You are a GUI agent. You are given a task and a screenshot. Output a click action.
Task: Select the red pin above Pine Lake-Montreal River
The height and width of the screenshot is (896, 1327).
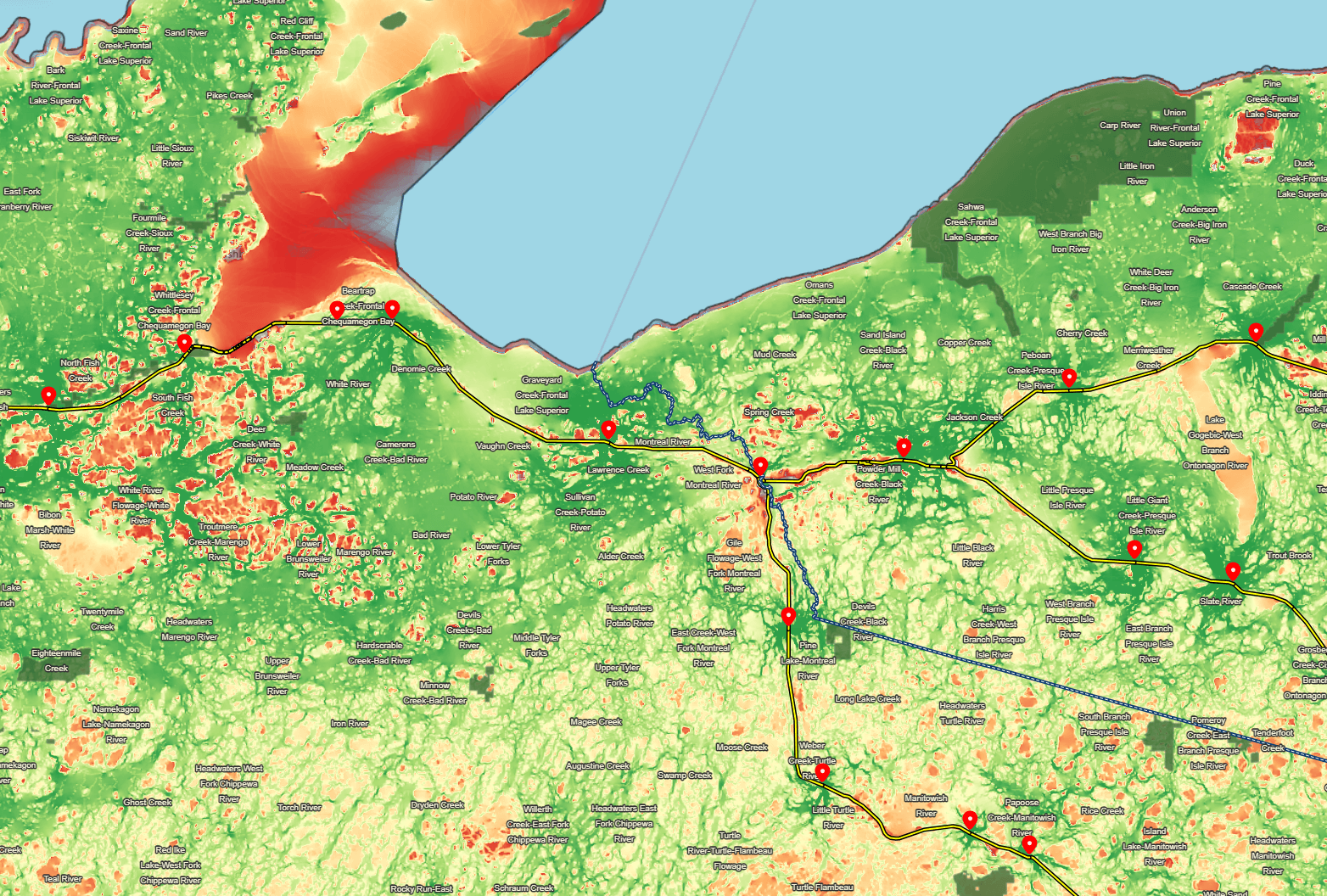click(789, 617)
